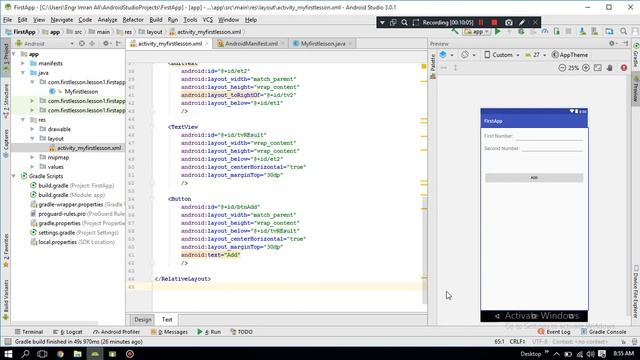Open the SDK Manager download-arrow icon in main toolbar
Screen dimensions: 640x360
582,32
